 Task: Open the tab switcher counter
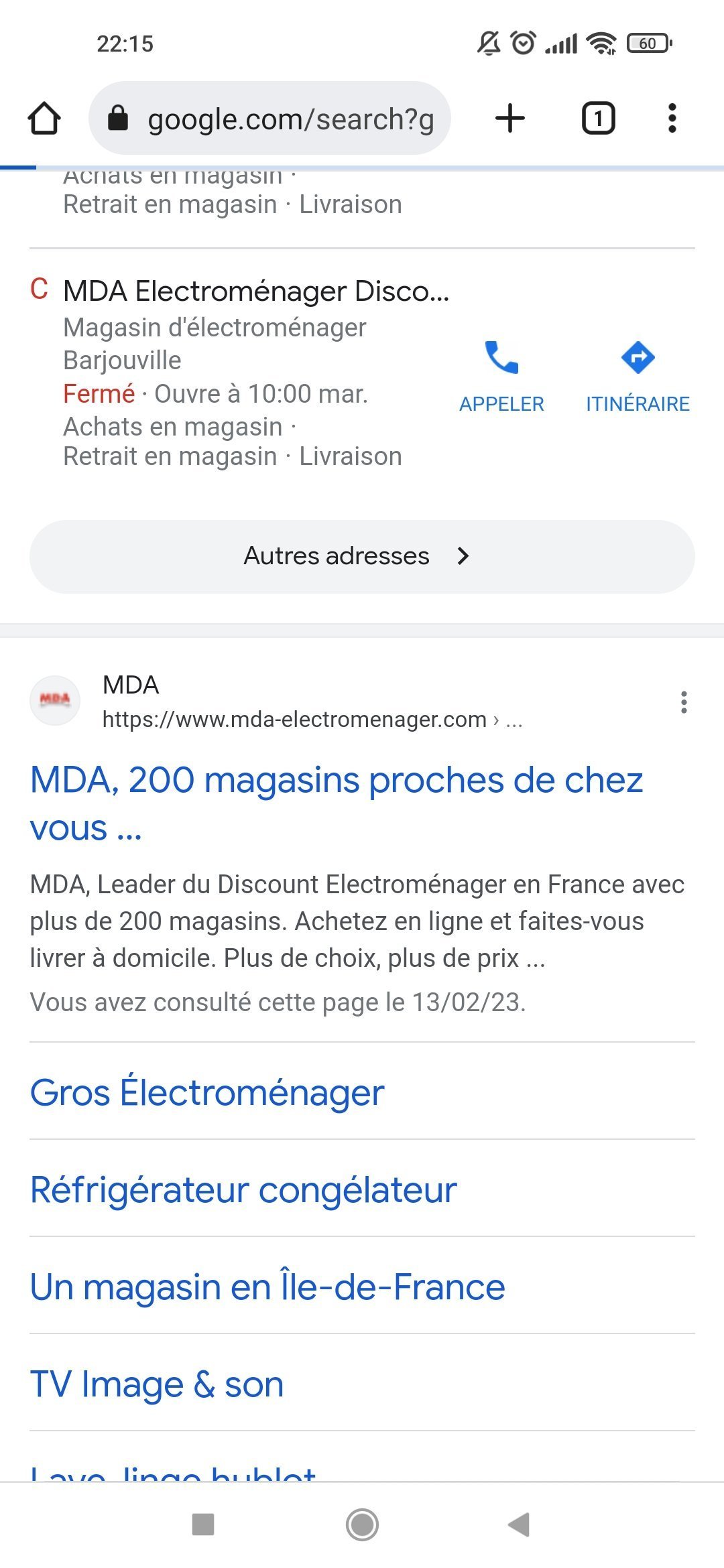(x=598, y=119)
